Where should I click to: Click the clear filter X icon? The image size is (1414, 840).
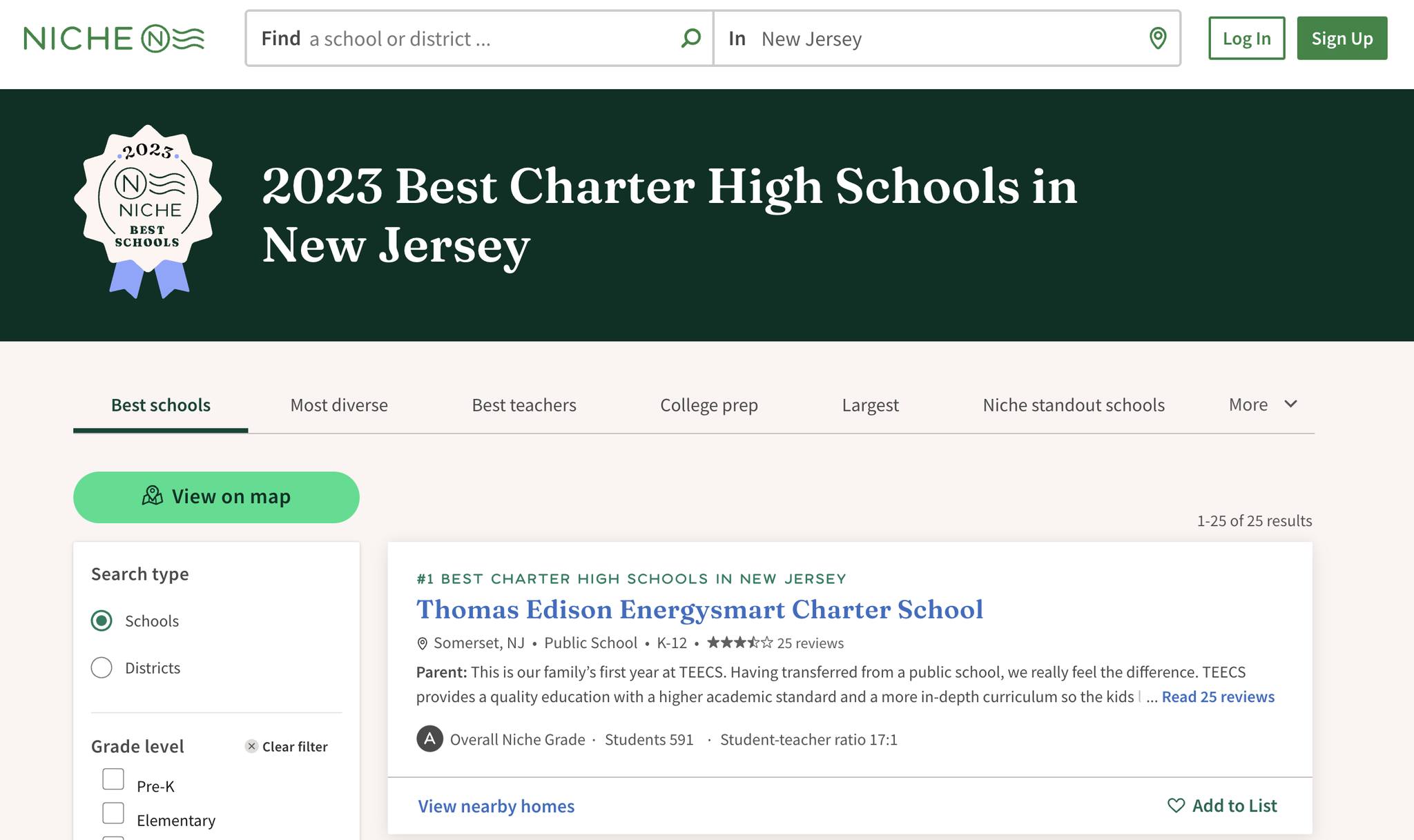(x=251, y=746)
